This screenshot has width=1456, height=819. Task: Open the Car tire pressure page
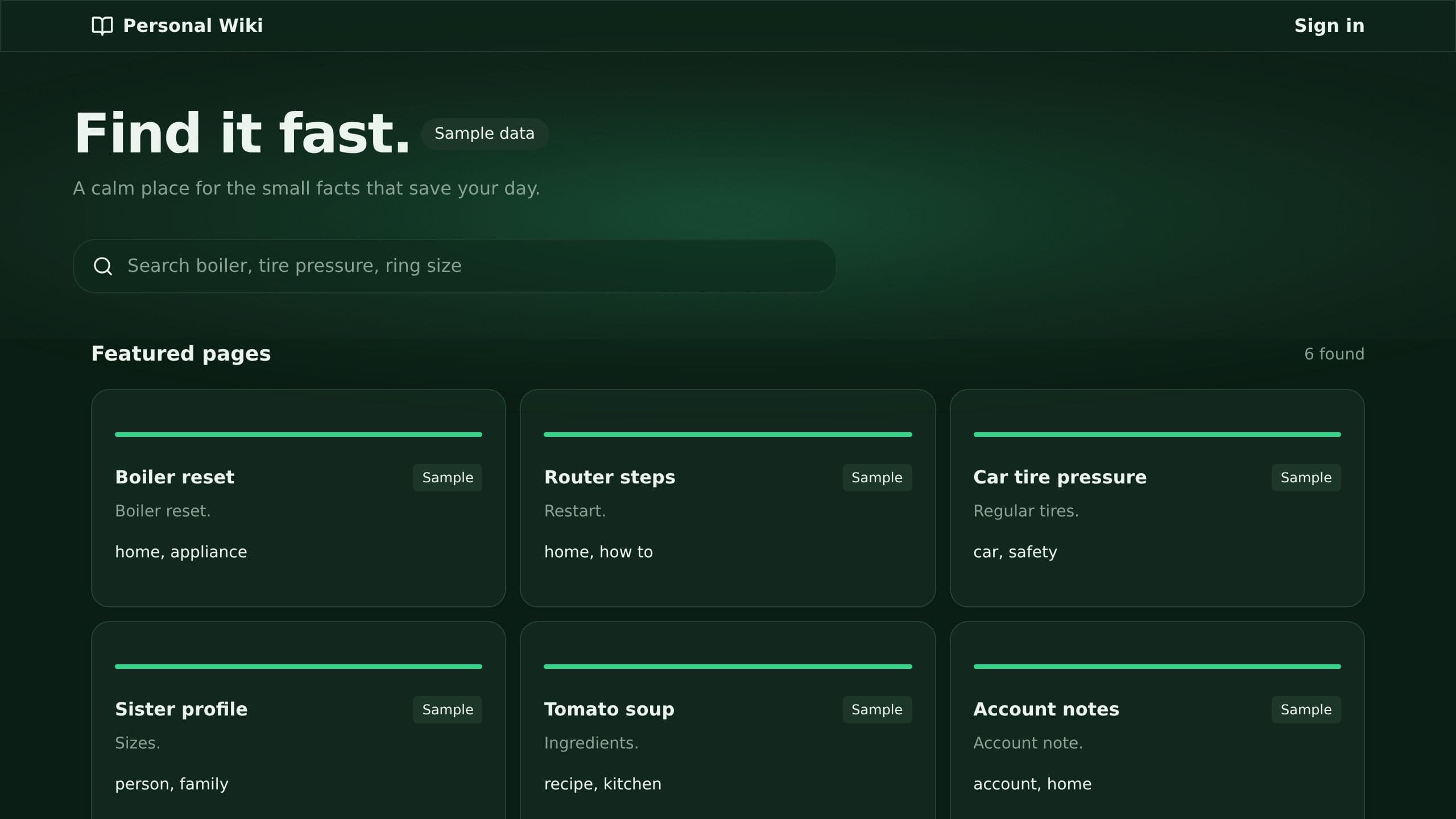tap(1157, 498)
